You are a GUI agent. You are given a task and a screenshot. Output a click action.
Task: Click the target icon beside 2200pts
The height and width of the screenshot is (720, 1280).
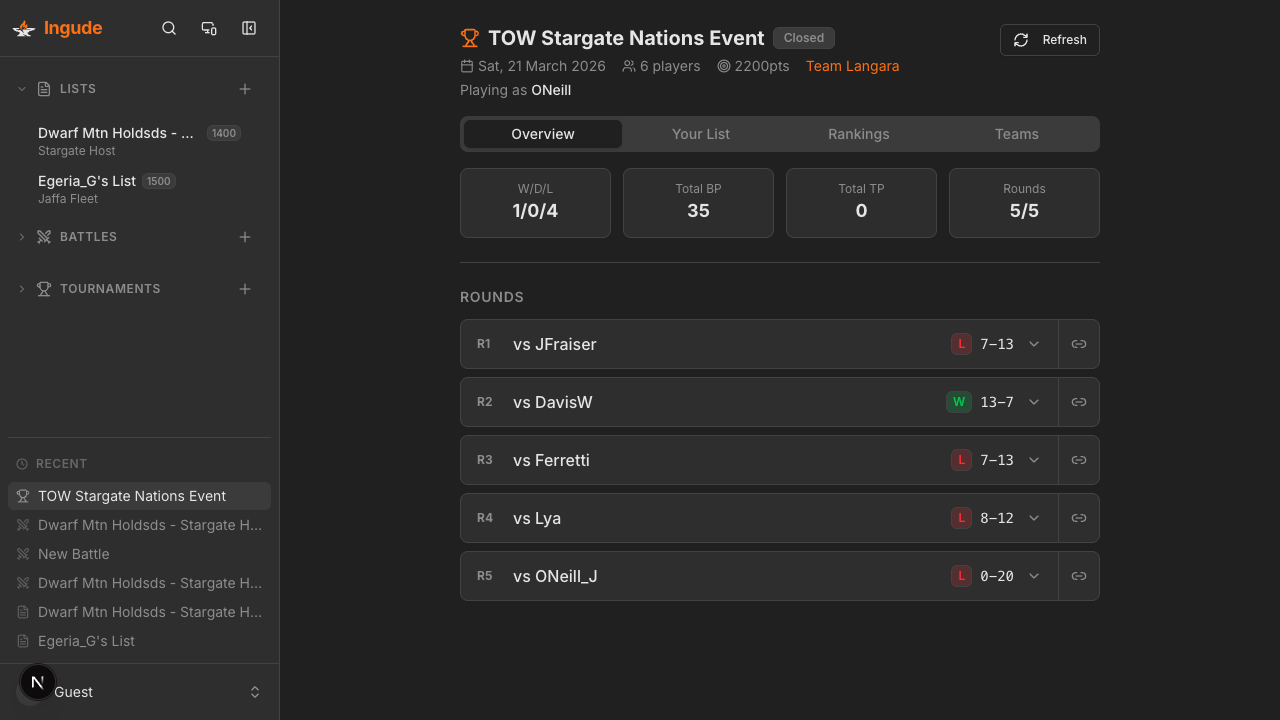pos(722,66)
